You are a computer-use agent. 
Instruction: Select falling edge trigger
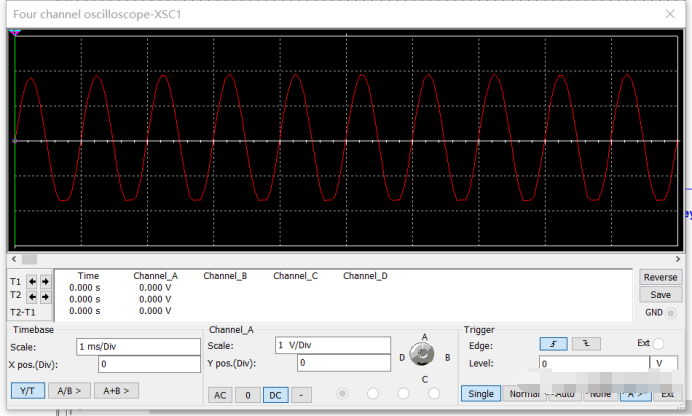pyautogui.click(x=586, y=344)
